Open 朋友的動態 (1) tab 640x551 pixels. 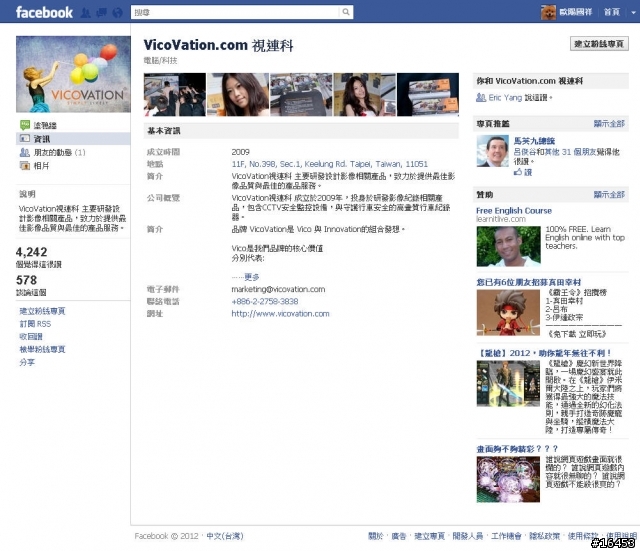pyautogui.click(x=60, y=152)
